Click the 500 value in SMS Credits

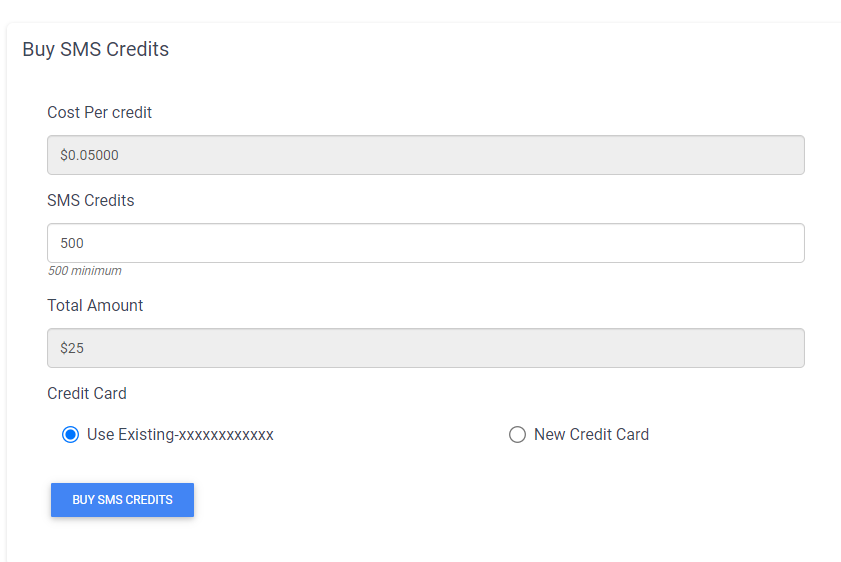[72, 243]
